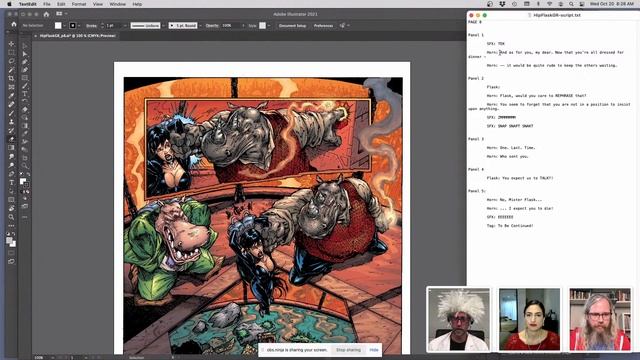Select the Hand tool
Image resolution: width=640 pixels, height=360 pixels.
tap(11, 209)
